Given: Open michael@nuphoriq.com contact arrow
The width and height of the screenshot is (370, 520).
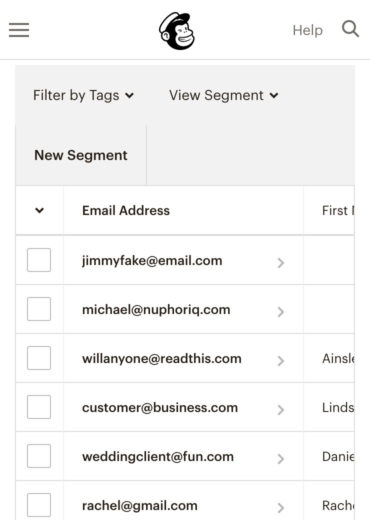Looking at the screenshot, I should pyautogui.click(x=281, y=312).
